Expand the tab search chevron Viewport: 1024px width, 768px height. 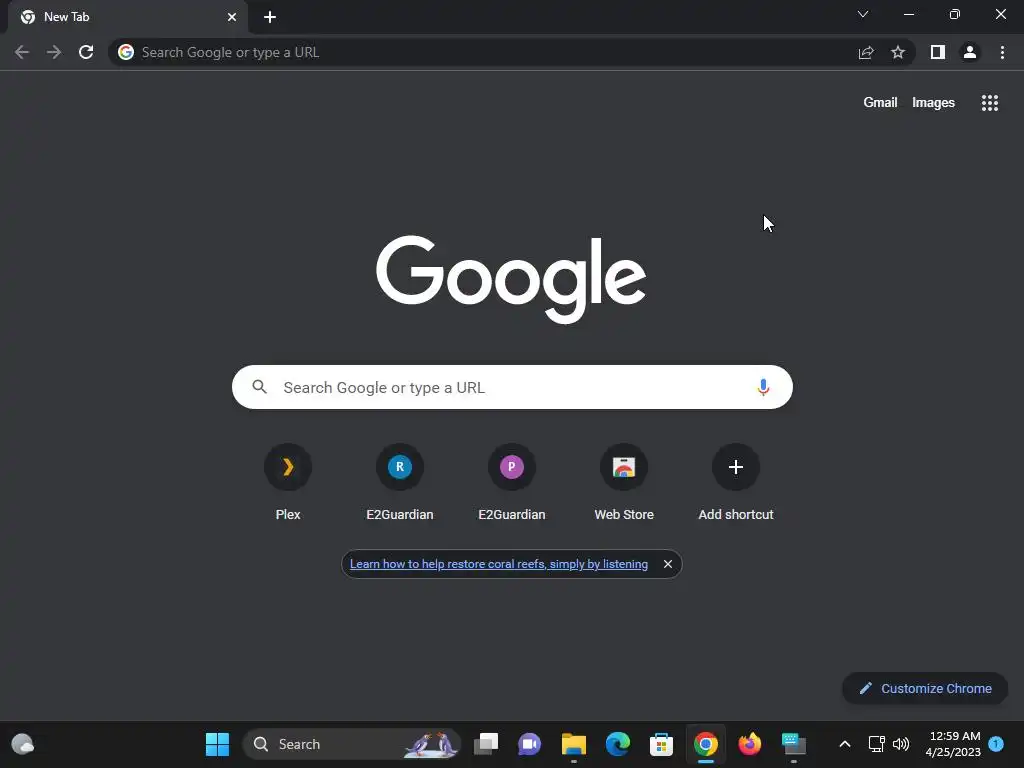pyautogui.click(x=863, y=14)
